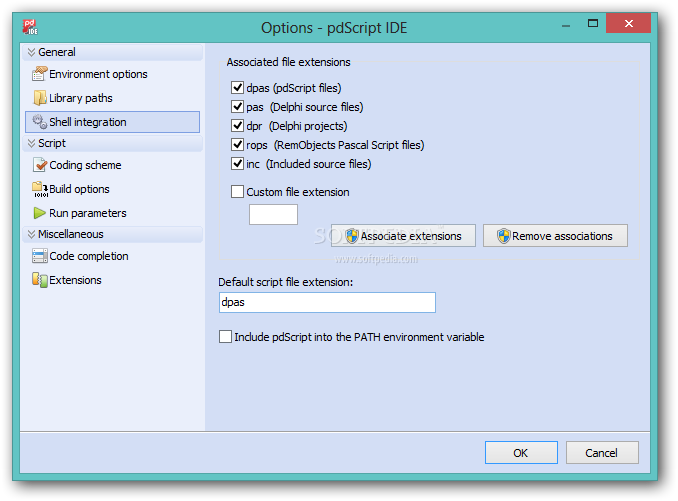Click the Default script file extension field
The width and height of the screenshot is (678, 501).
tap(327, 302)
